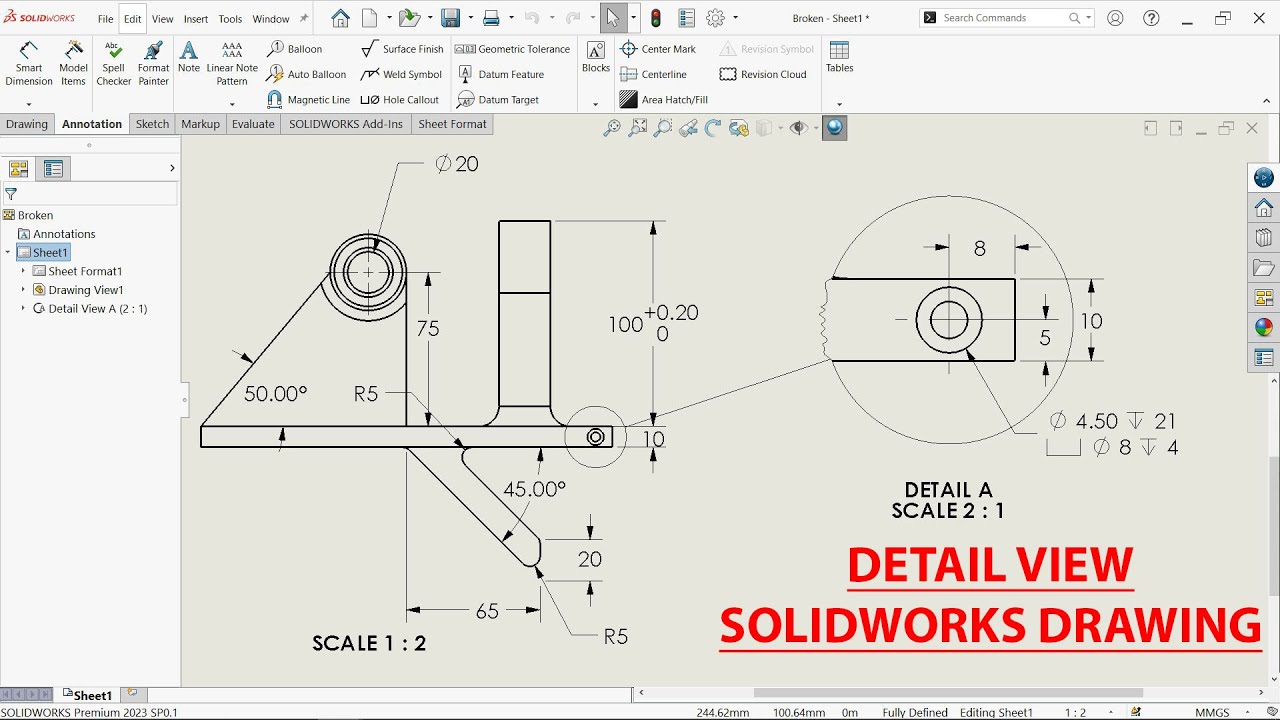The height and width of the screenshot is (720, 1280).
Task: Insert a Datum Target
Action: pyautogui.click(x=498, y=100)
